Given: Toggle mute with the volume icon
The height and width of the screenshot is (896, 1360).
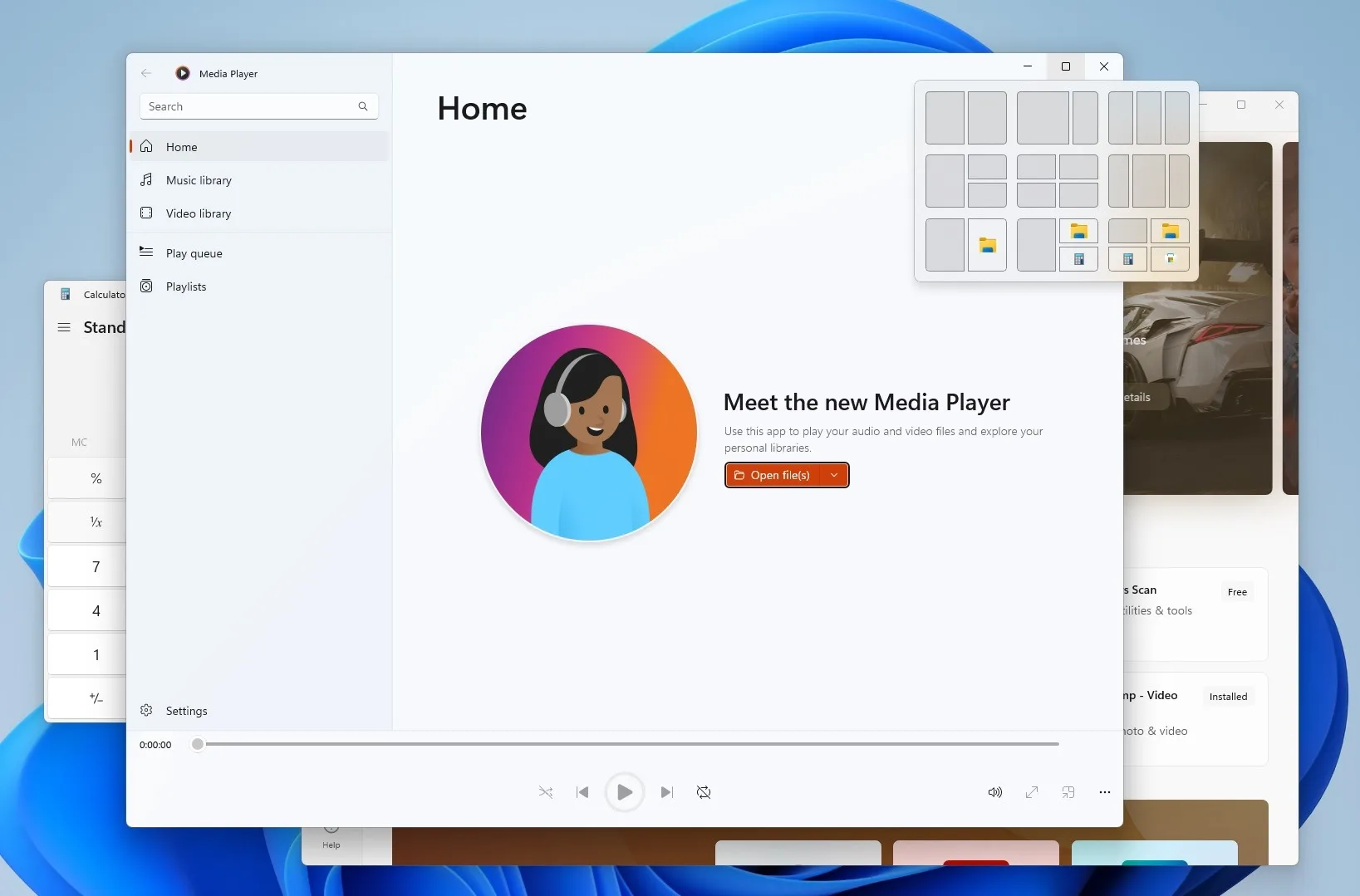Looking at the screenshot, I should coord(994,793).
